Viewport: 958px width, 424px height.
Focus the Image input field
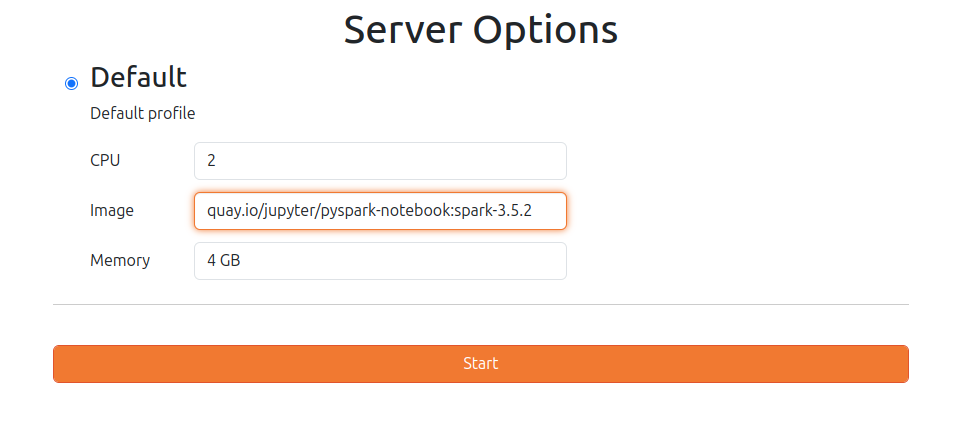pos(380,211)
